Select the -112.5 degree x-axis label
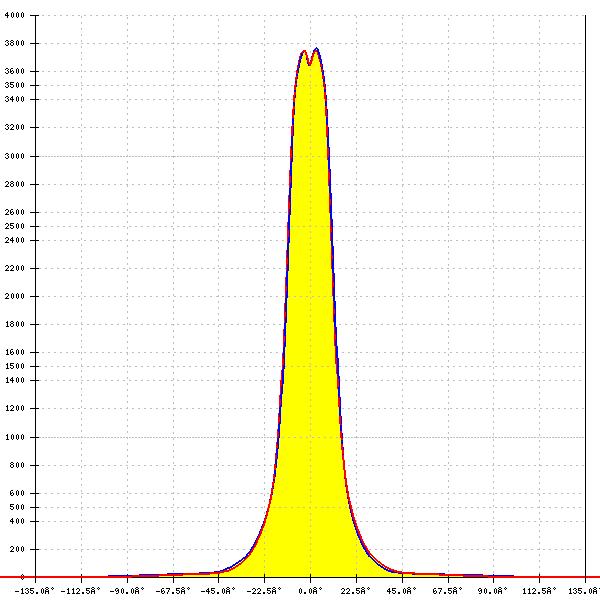This screenshot has height=600, width=600. pos(81,591)
